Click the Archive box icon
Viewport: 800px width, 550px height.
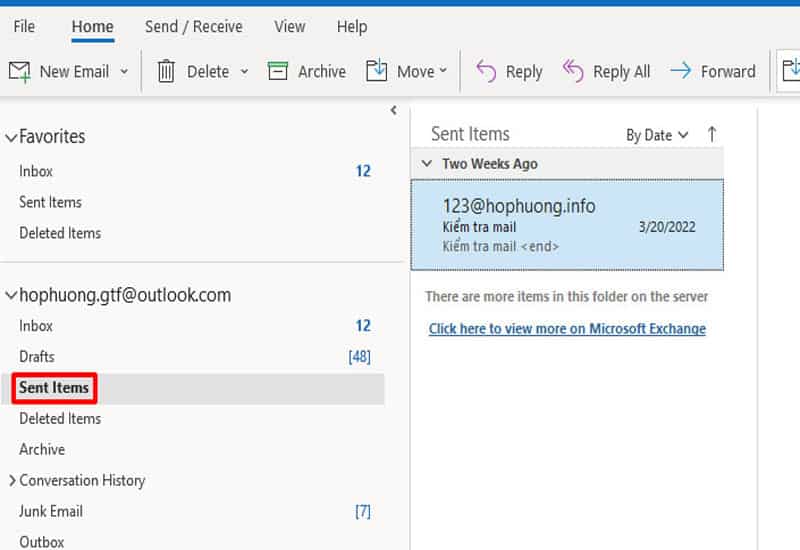[278, 71]
